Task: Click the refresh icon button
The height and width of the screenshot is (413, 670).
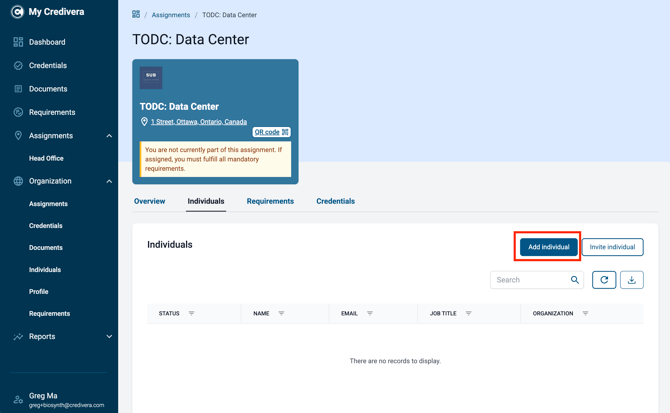Action: tap(604, 280)
